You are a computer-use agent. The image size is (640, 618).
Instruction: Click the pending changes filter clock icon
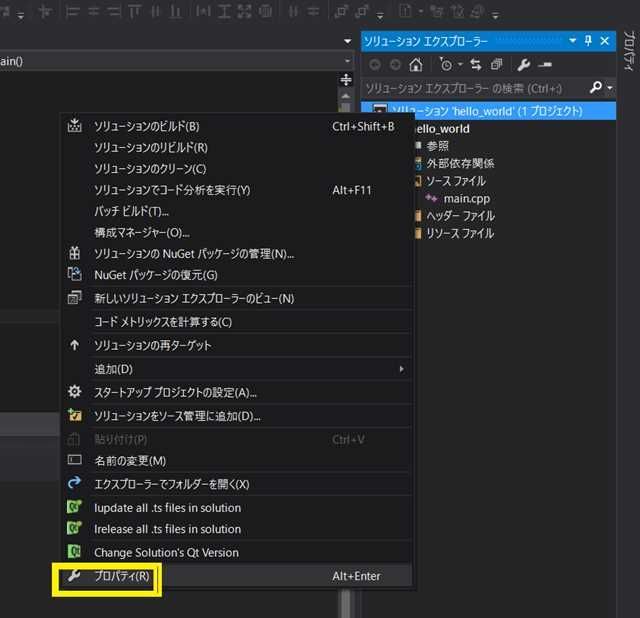(446, 64)
